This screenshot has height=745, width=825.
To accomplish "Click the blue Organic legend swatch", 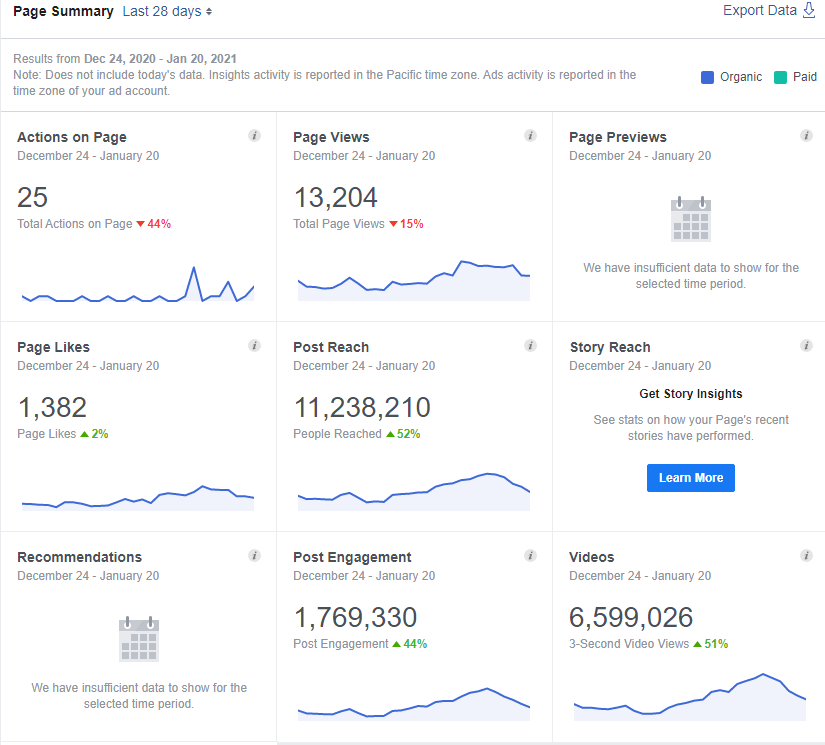I will click(x=707, y=77).
